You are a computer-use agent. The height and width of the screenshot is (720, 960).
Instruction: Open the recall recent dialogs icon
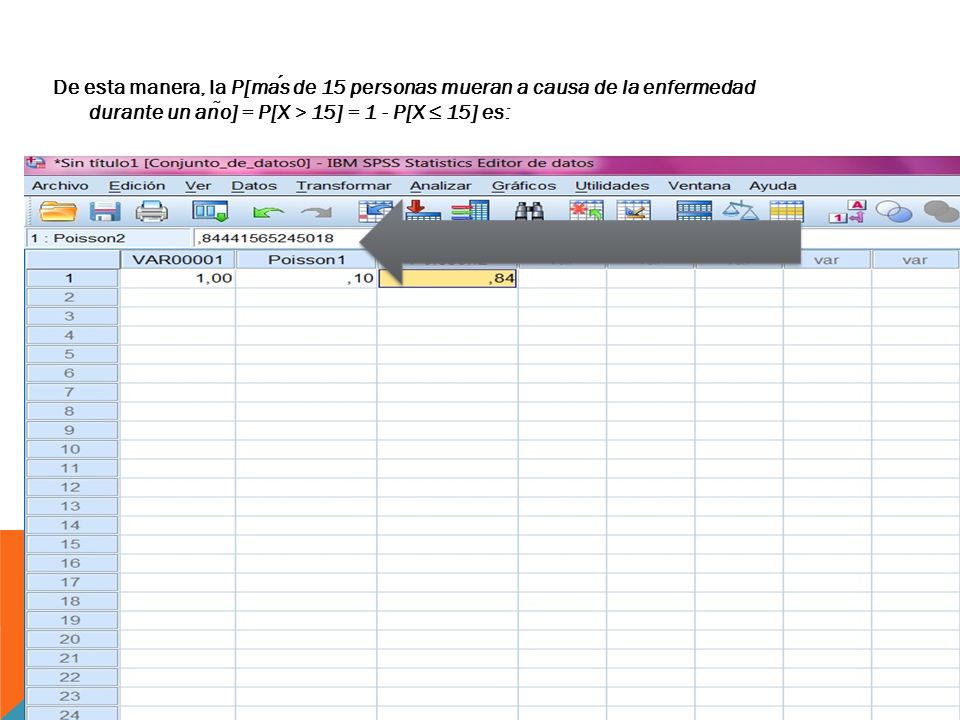[210, 212]
